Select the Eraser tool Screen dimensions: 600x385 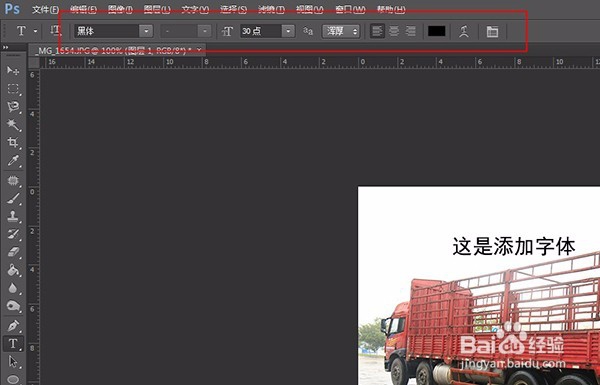[x=13, y=252]
